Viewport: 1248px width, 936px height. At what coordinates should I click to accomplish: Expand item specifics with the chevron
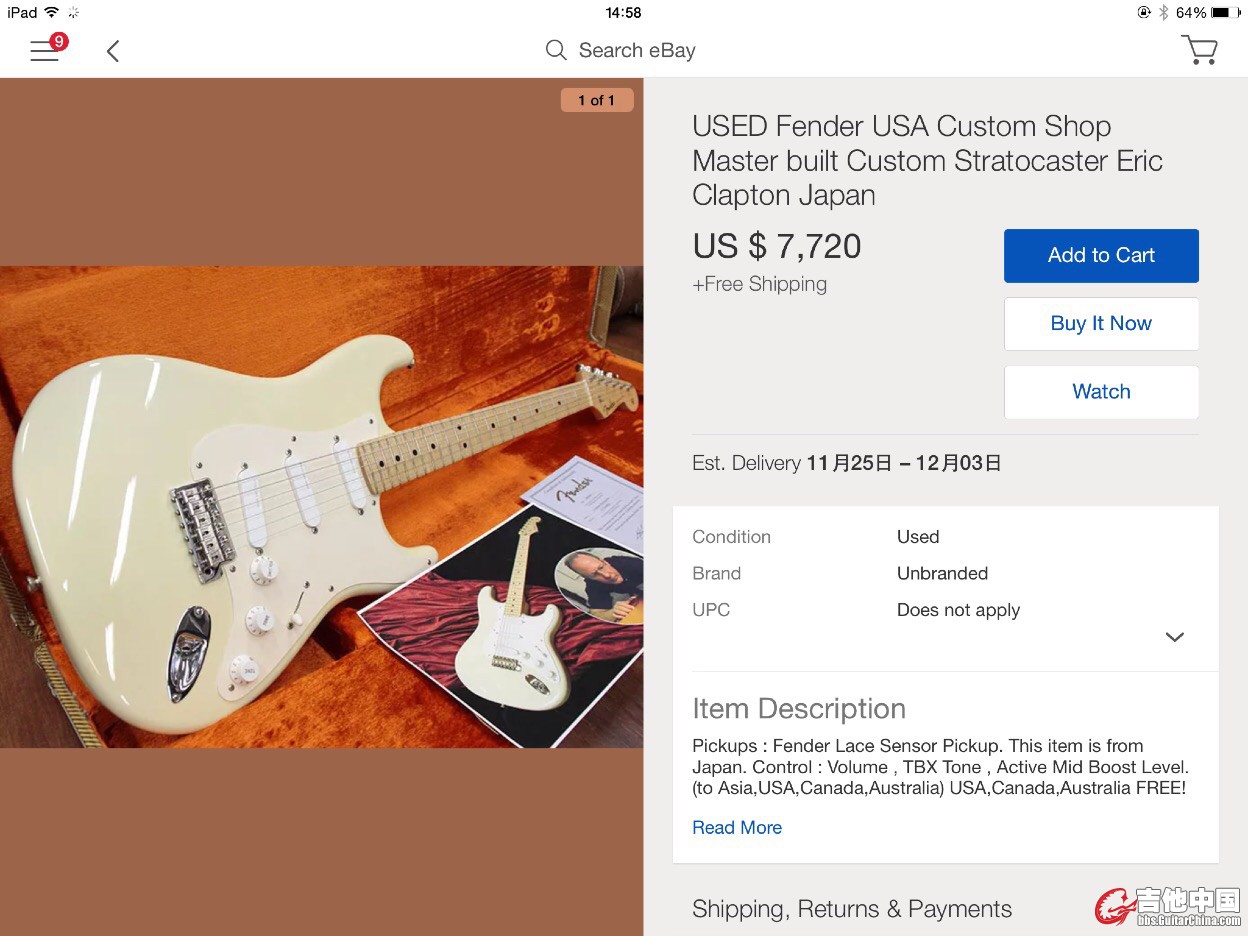pos(1175,637)
